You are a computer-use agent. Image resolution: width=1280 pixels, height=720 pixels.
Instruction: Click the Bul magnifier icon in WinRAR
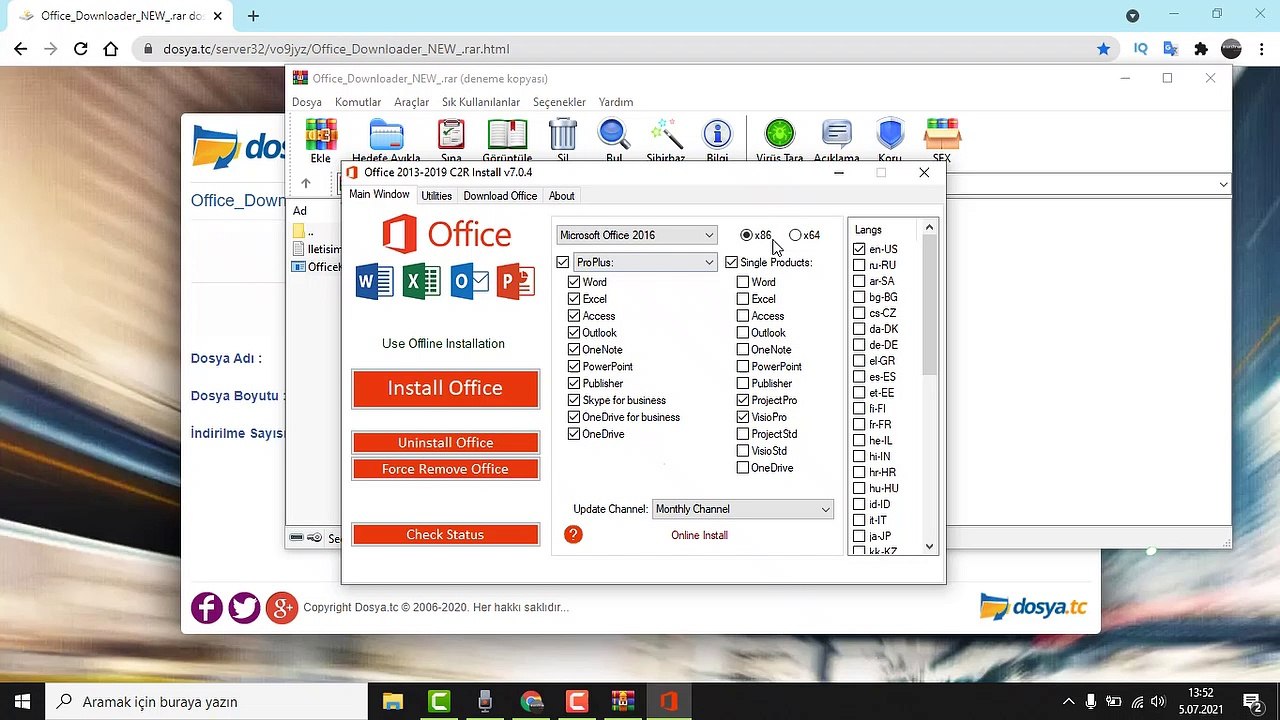point(614,135)
